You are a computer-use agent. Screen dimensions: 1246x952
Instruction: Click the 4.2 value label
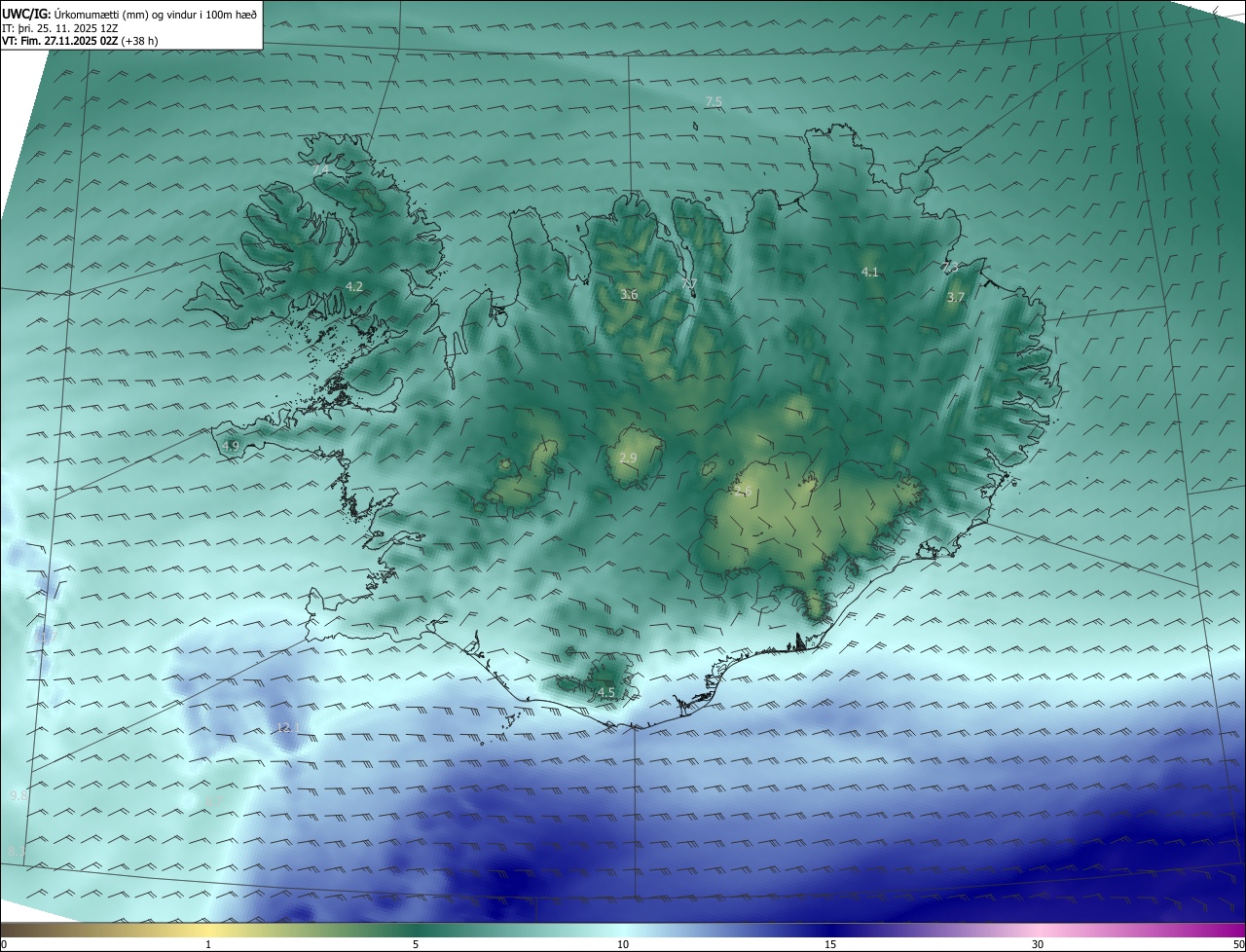(354, 286)
